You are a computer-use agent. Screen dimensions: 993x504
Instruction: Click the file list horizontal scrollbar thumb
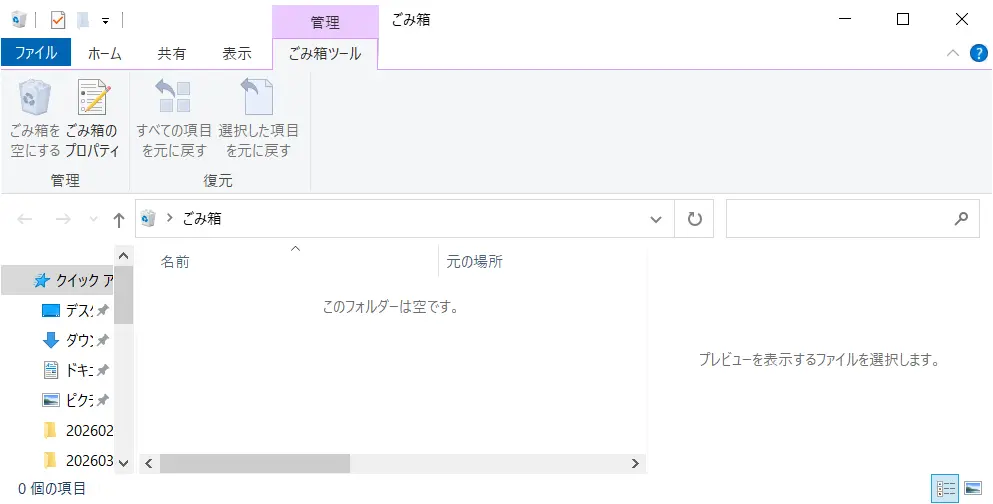tap(255, 463)
